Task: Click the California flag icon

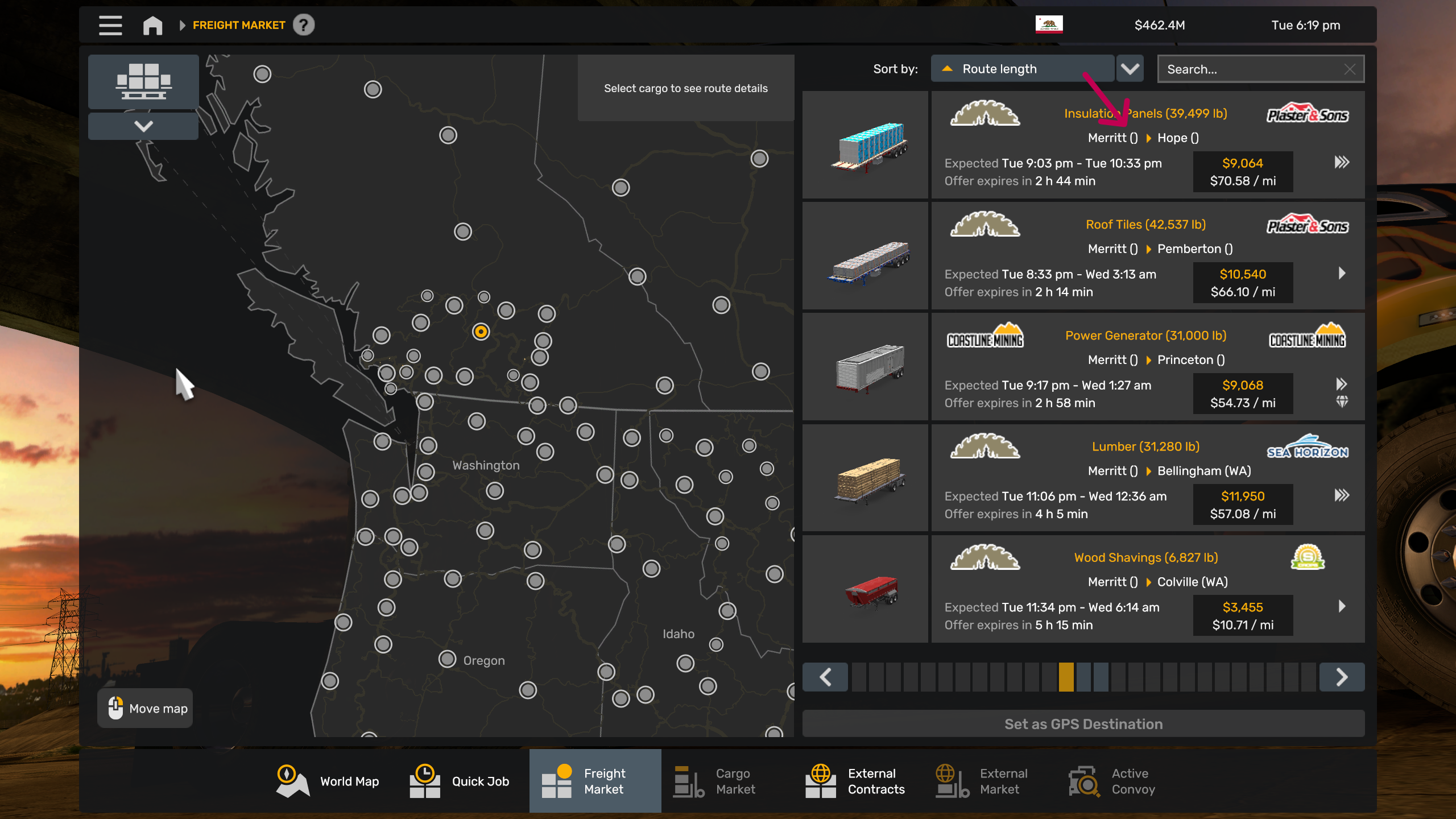Action: [x=1049, y=25]
